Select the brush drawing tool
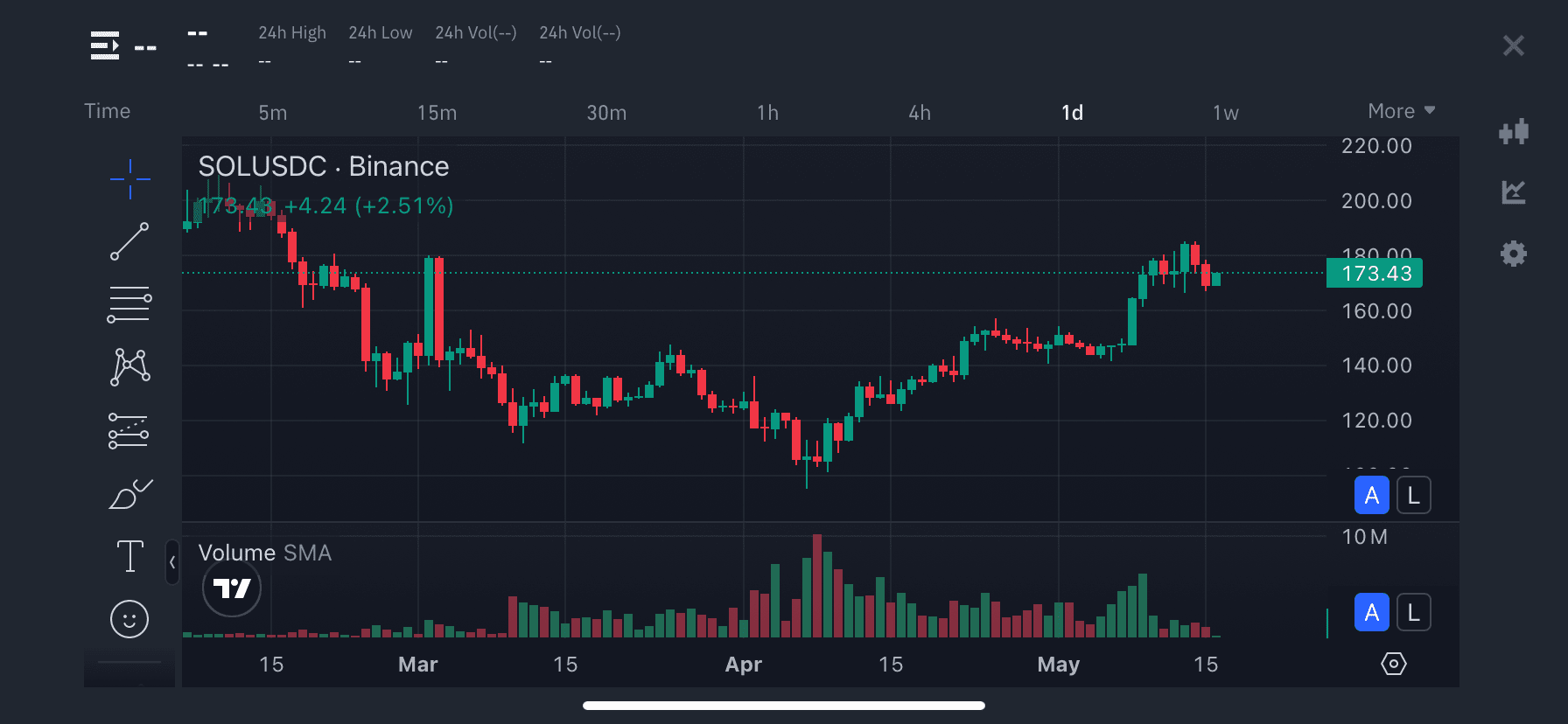 (x=130, y=494)
